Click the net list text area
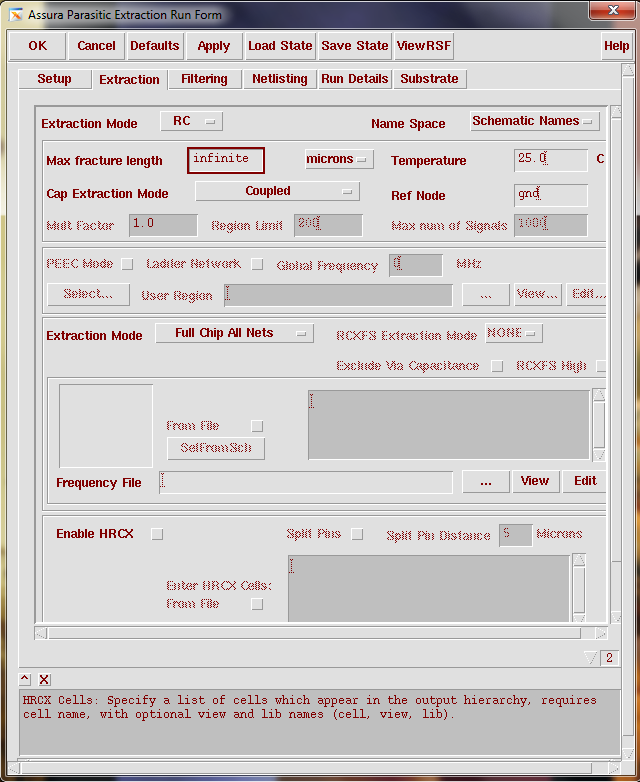The height and width of the screenshot is (782, 640). [x=449, y=425]
